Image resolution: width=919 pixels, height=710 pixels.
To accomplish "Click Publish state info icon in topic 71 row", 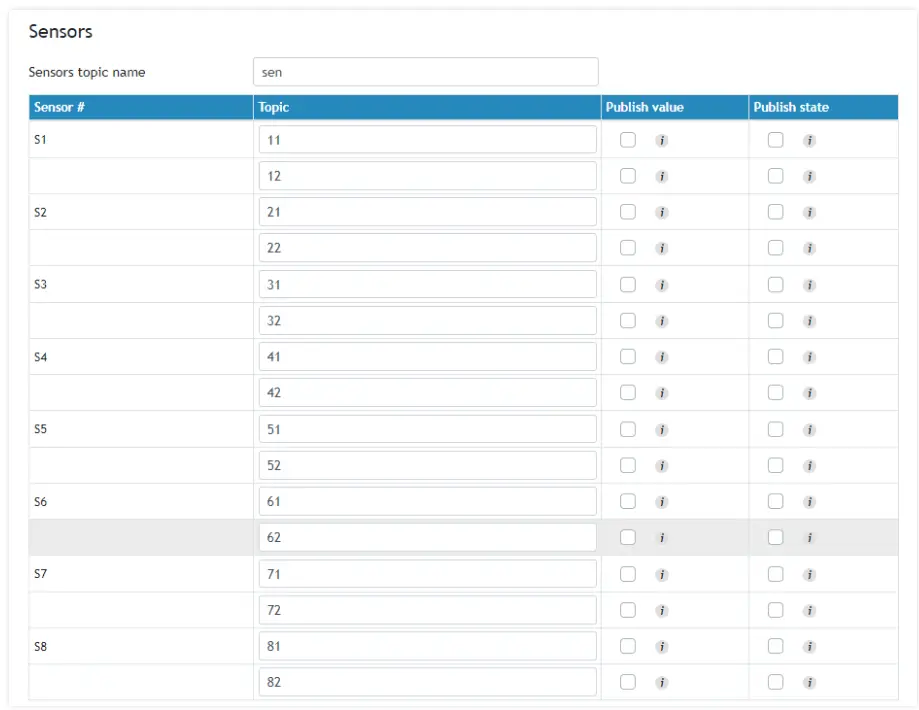I will [810, 575].
